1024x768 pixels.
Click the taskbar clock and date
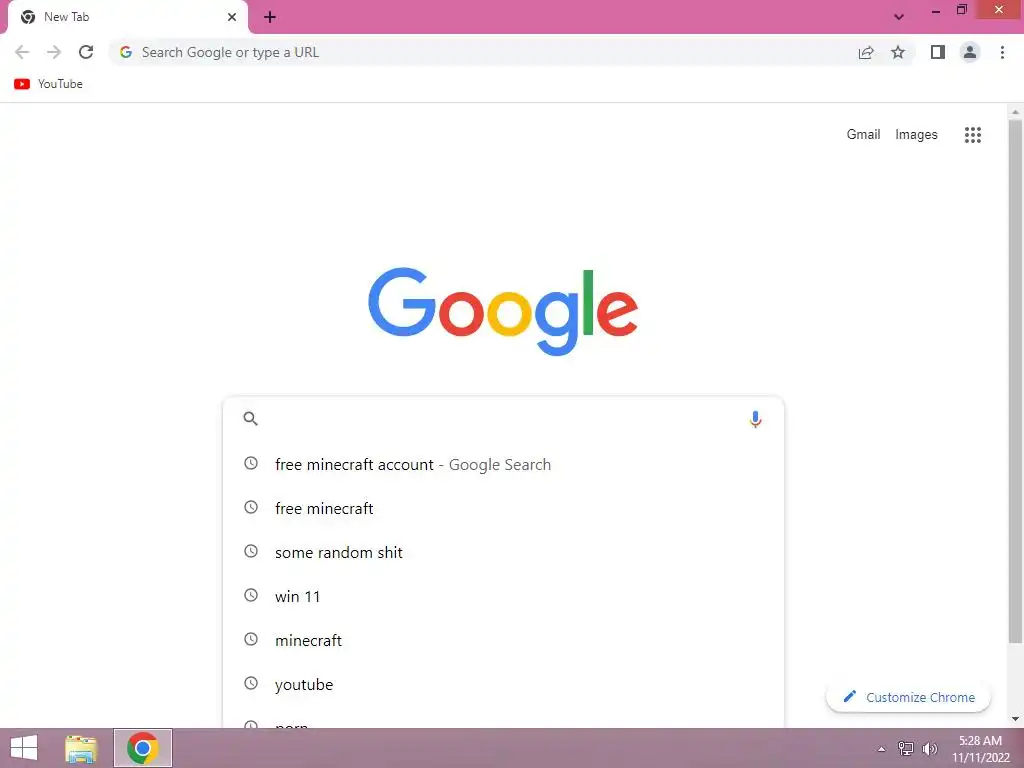980,748
